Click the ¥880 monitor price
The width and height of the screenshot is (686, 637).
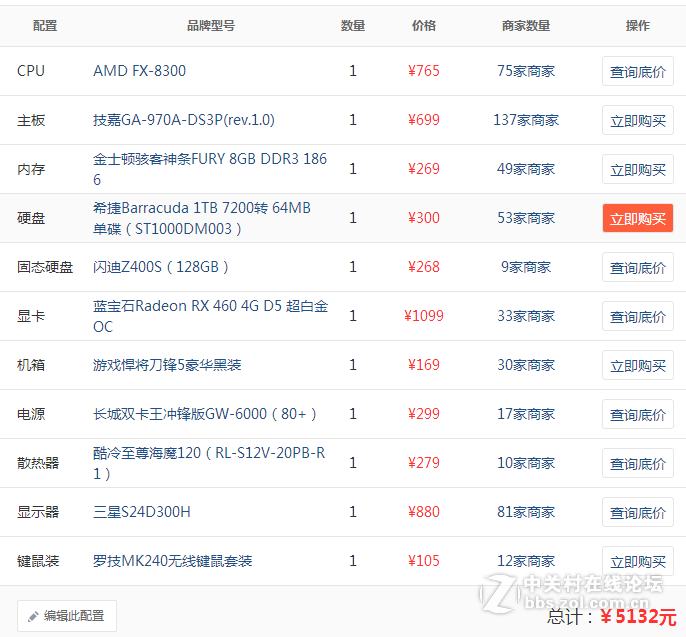[x=424, y=512]
